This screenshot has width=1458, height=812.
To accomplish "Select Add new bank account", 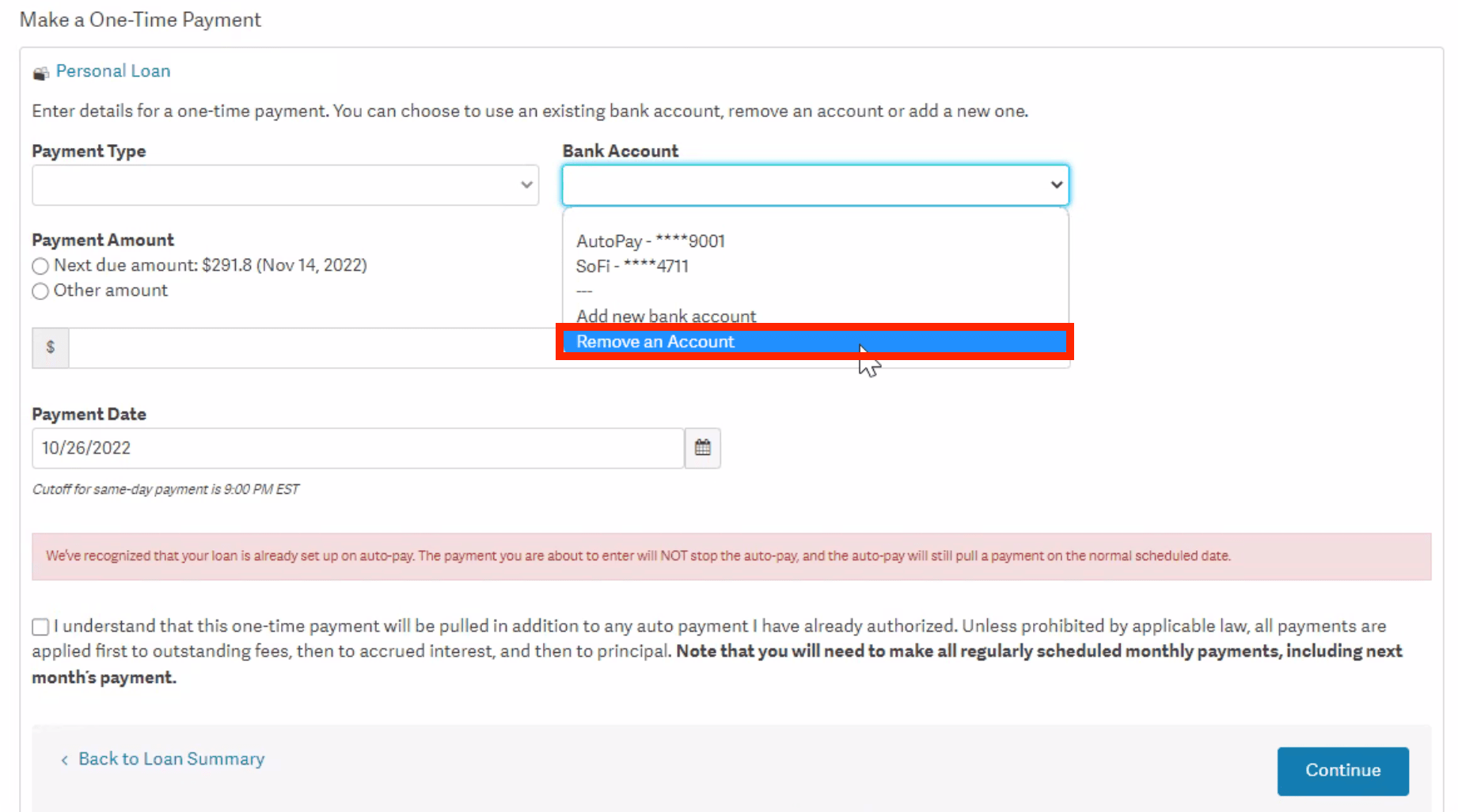I will click(666, 315).
